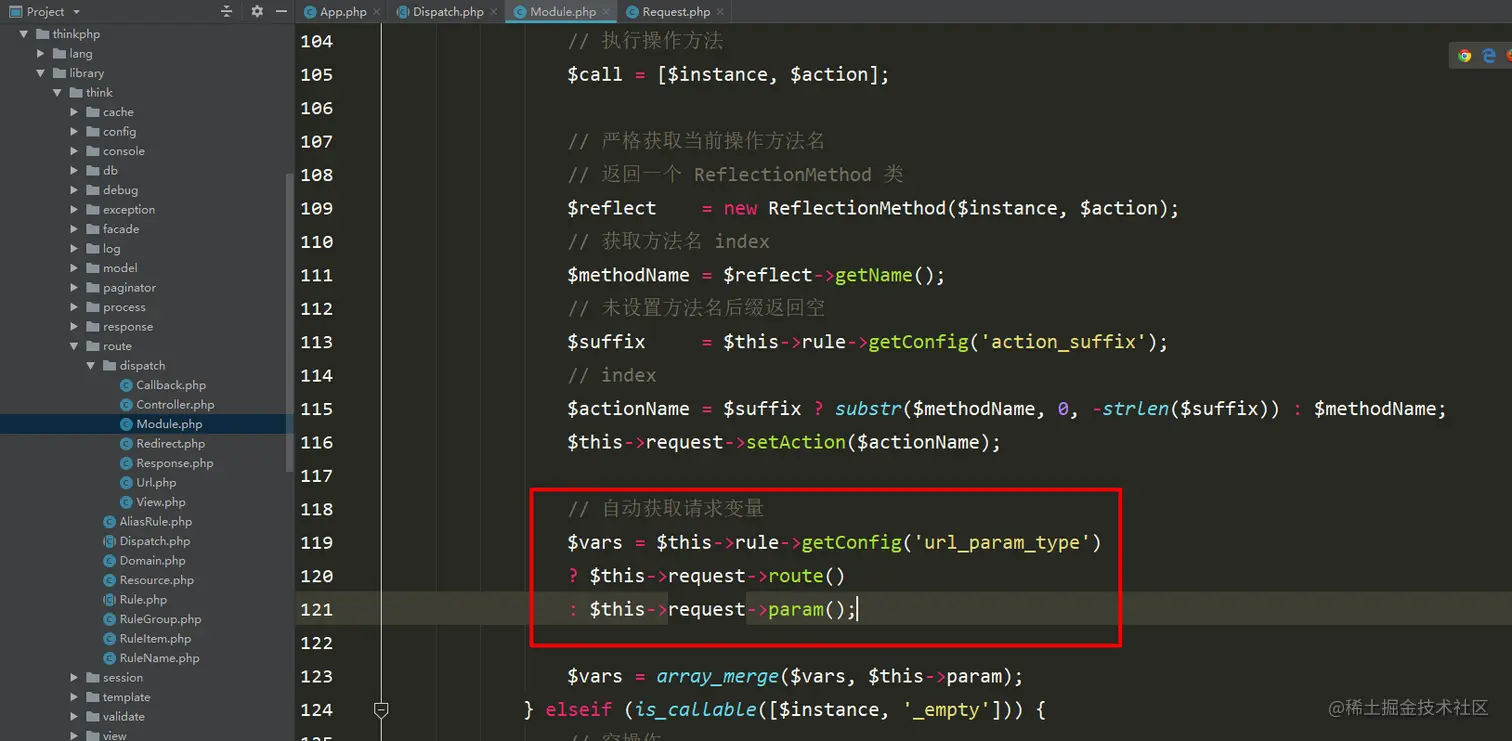1512x741 pixels.
Task: Click ReflectionMethod class name on line 109
Action: pyautogui.click(x=857, y=209)
